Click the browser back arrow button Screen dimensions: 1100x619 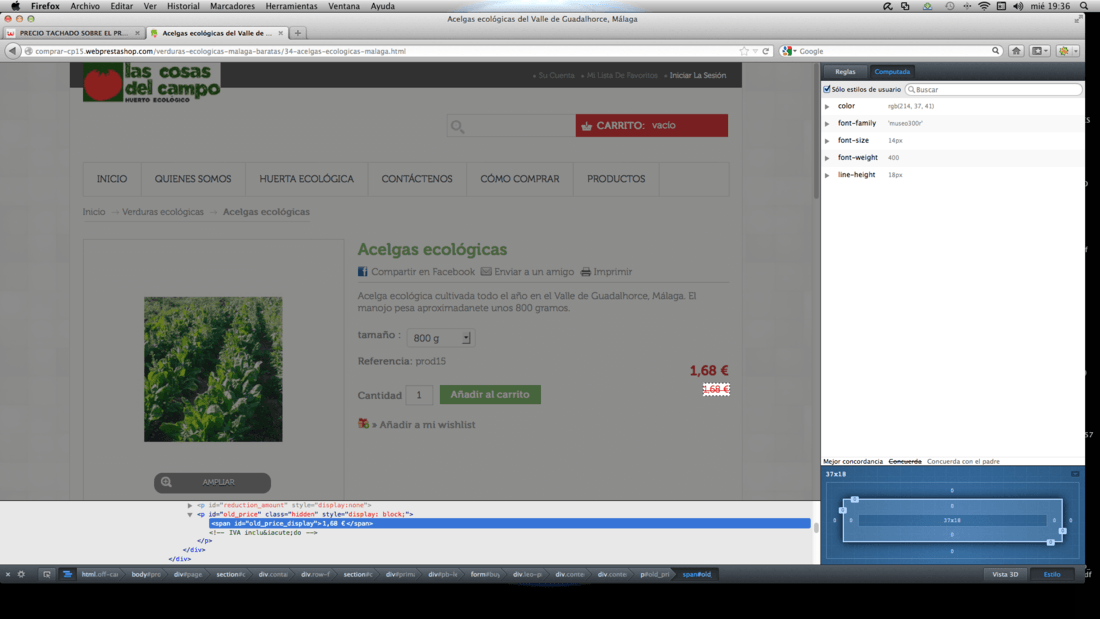(12, 51)
